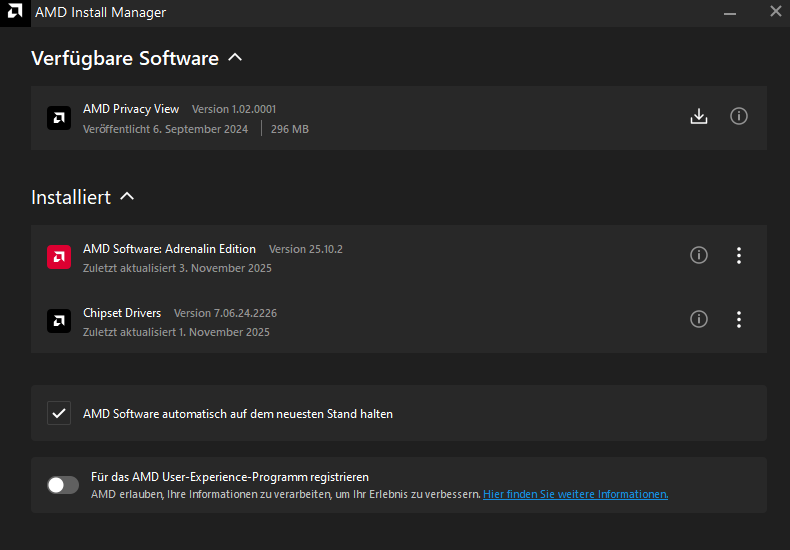Close the AMD Install Manager window
The width and height of the screenshot is (790, 550).
point(776,12)
